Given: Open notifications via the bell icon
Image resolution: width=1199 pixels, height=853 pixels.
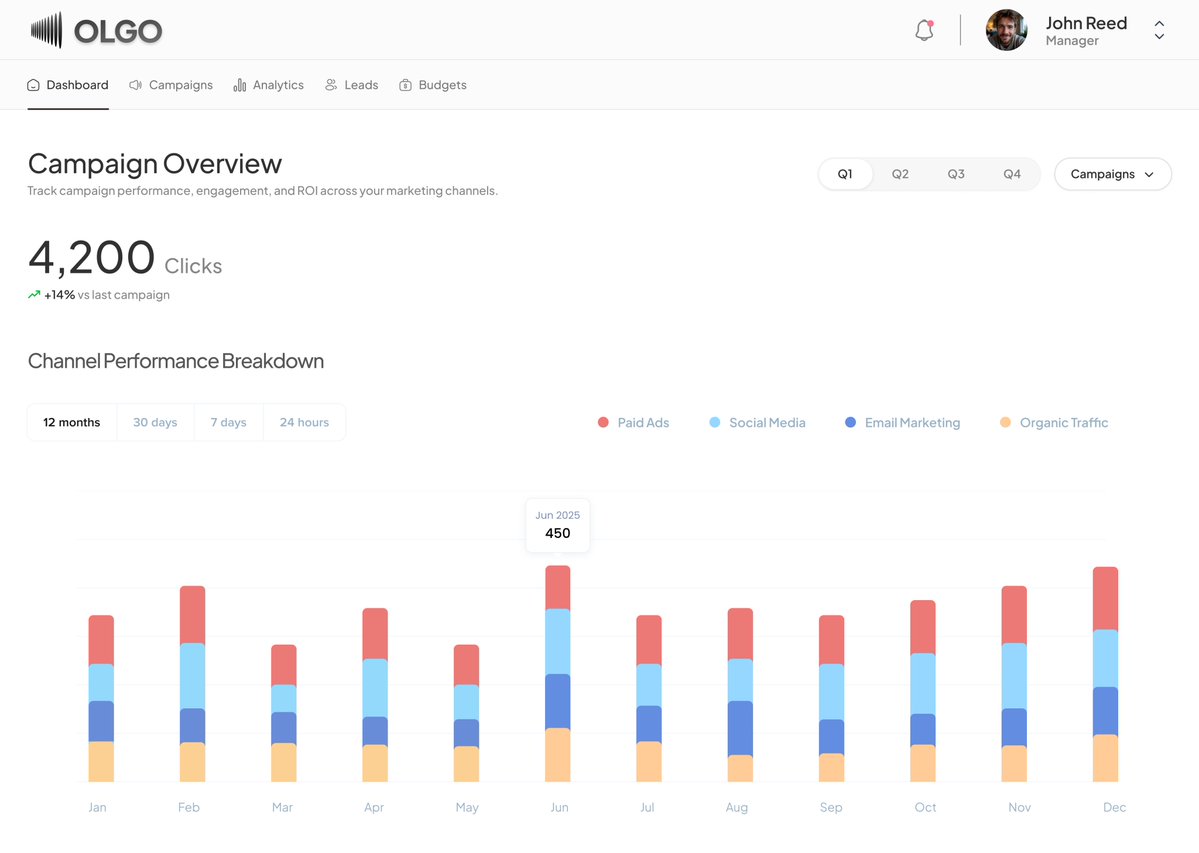Looking at the screenshot, I should [x=922, y=29].
